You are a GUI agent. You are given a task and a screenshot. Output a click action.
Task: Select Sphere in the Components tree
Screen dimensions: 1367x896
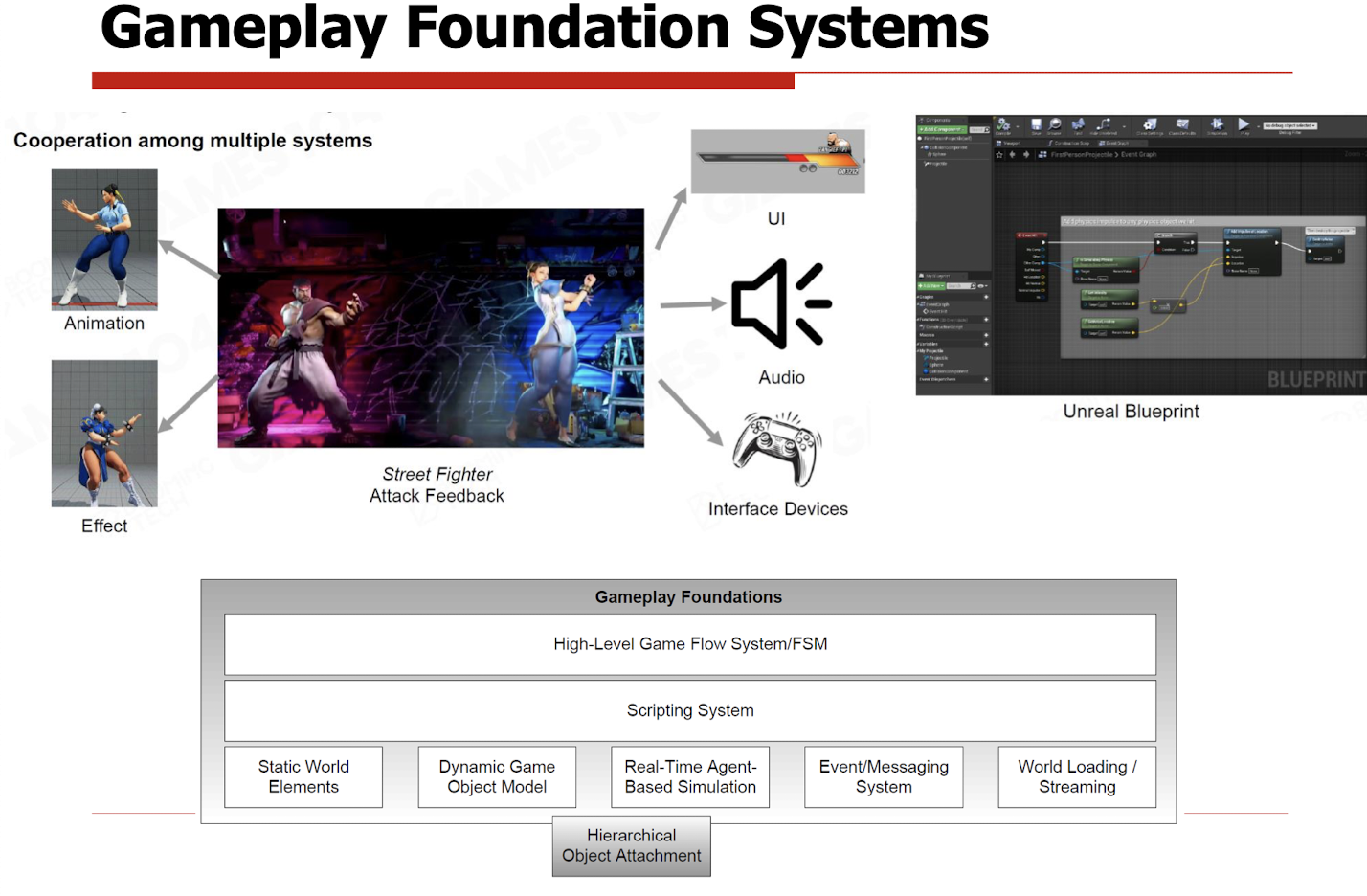click(x=936, y=154)
